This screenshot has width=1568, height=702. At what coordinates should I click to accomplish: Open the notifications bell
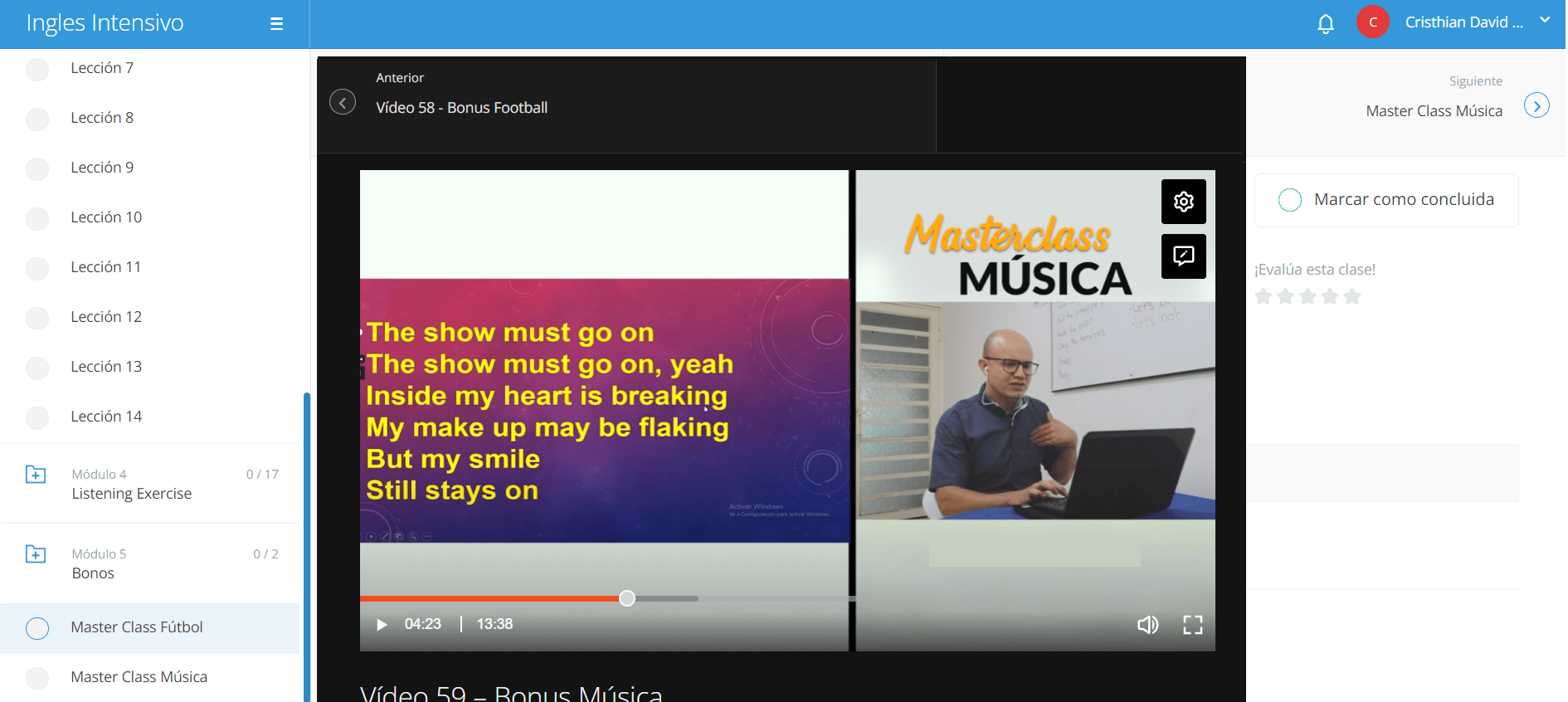[x=1326, y=23]
